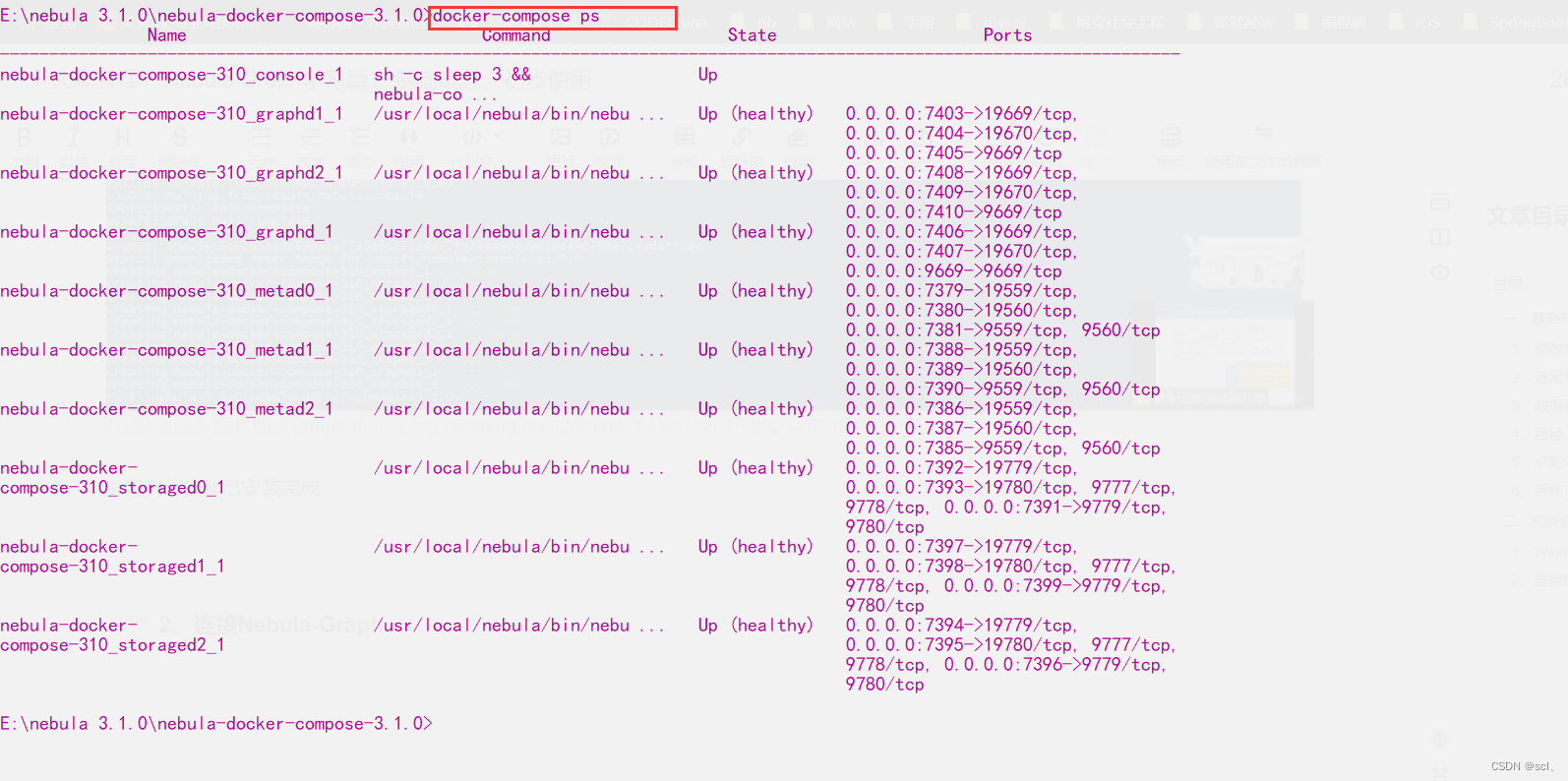
Task: Click port mapping 0.0.0.0:7381->9559/tcp
Action: 955,330
